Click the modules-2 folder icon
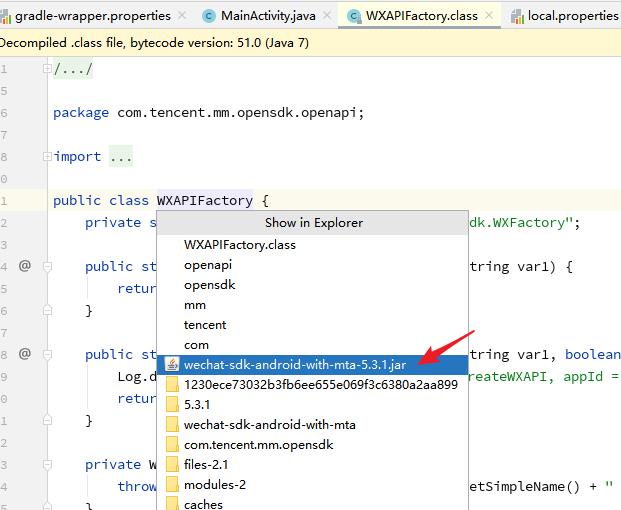Screen dimensions: 621x510 coord(172,485)
